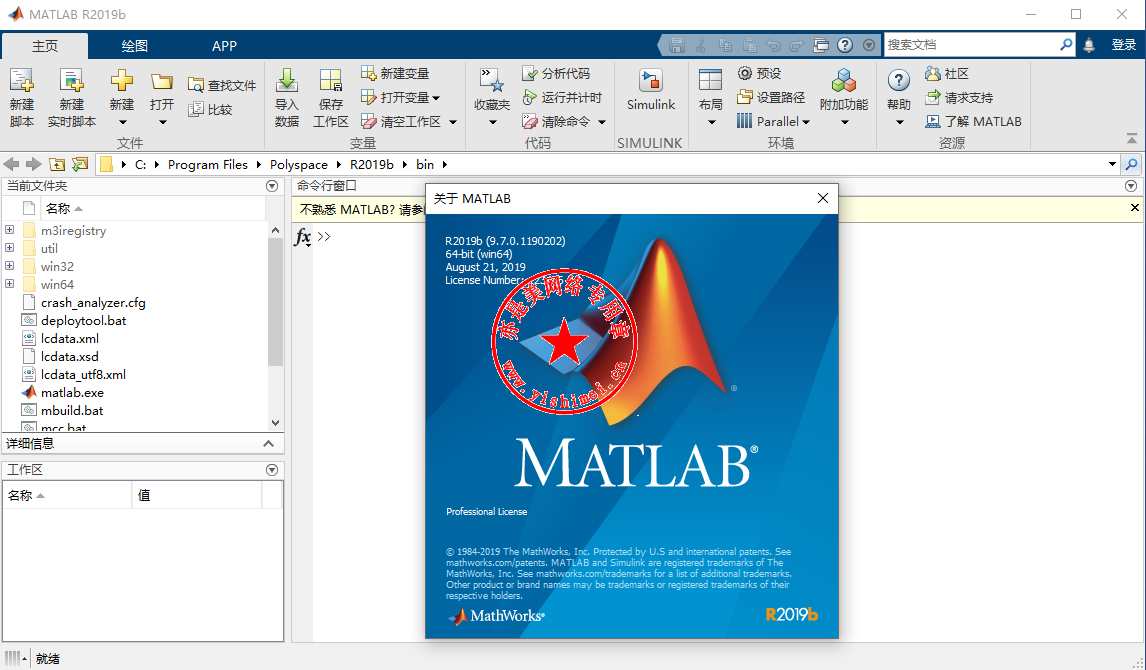Open the address bar history dropdown
The image size is (1146, 670).
[1112, 164]
